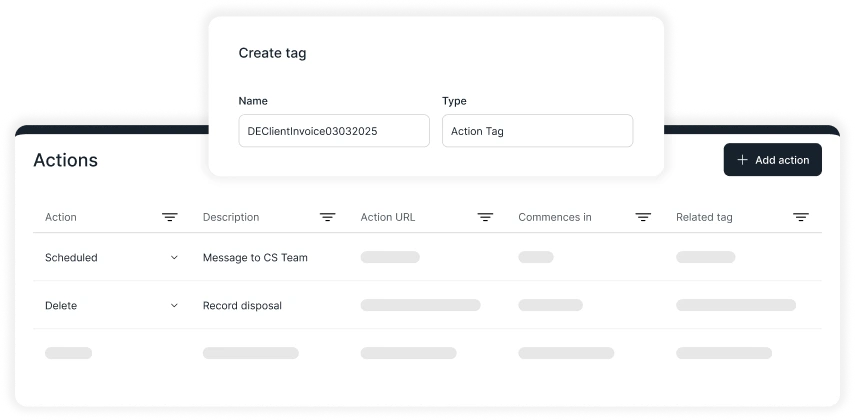855x420 pixels.
Task: Click the Related tag column header label
Action: [x=704, y=217]
